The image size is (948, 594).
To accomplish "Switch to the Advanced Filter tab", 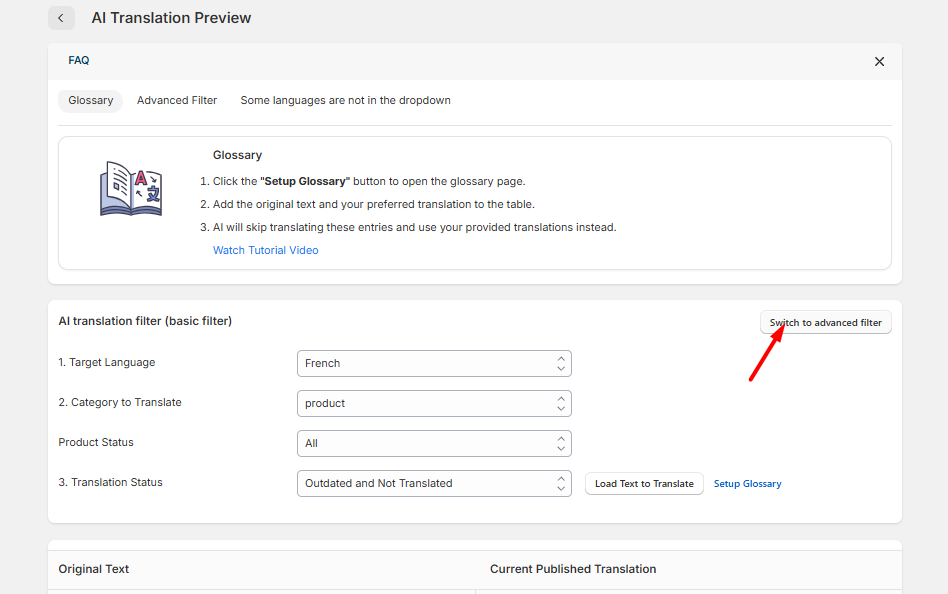I will 177,101.
